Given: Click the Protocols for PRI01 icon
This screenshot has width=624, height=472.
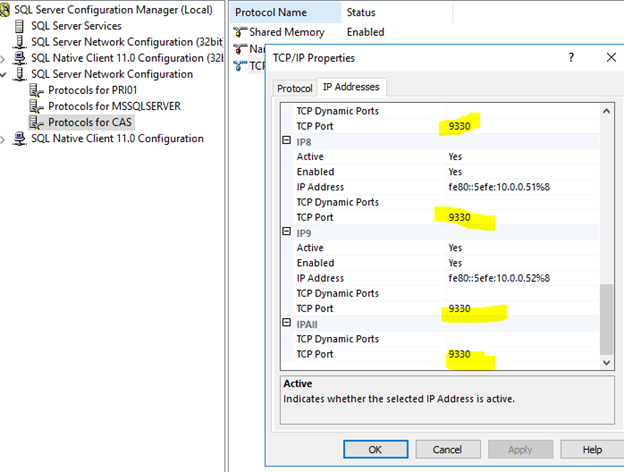Looking at the screenshot, I should pos(36,90).
